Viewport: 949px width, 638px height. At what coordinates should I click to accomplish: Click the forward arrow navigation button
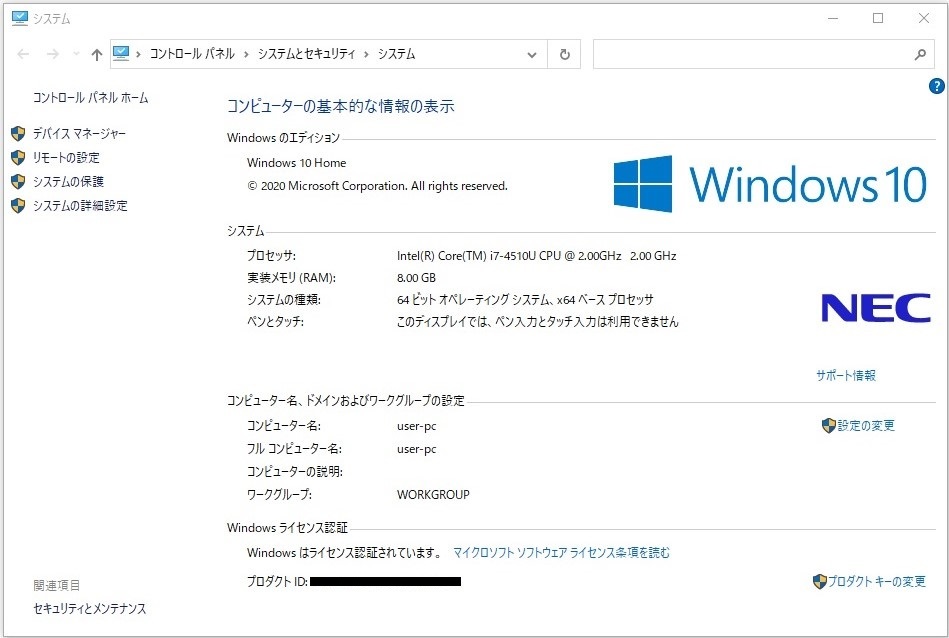53,54
